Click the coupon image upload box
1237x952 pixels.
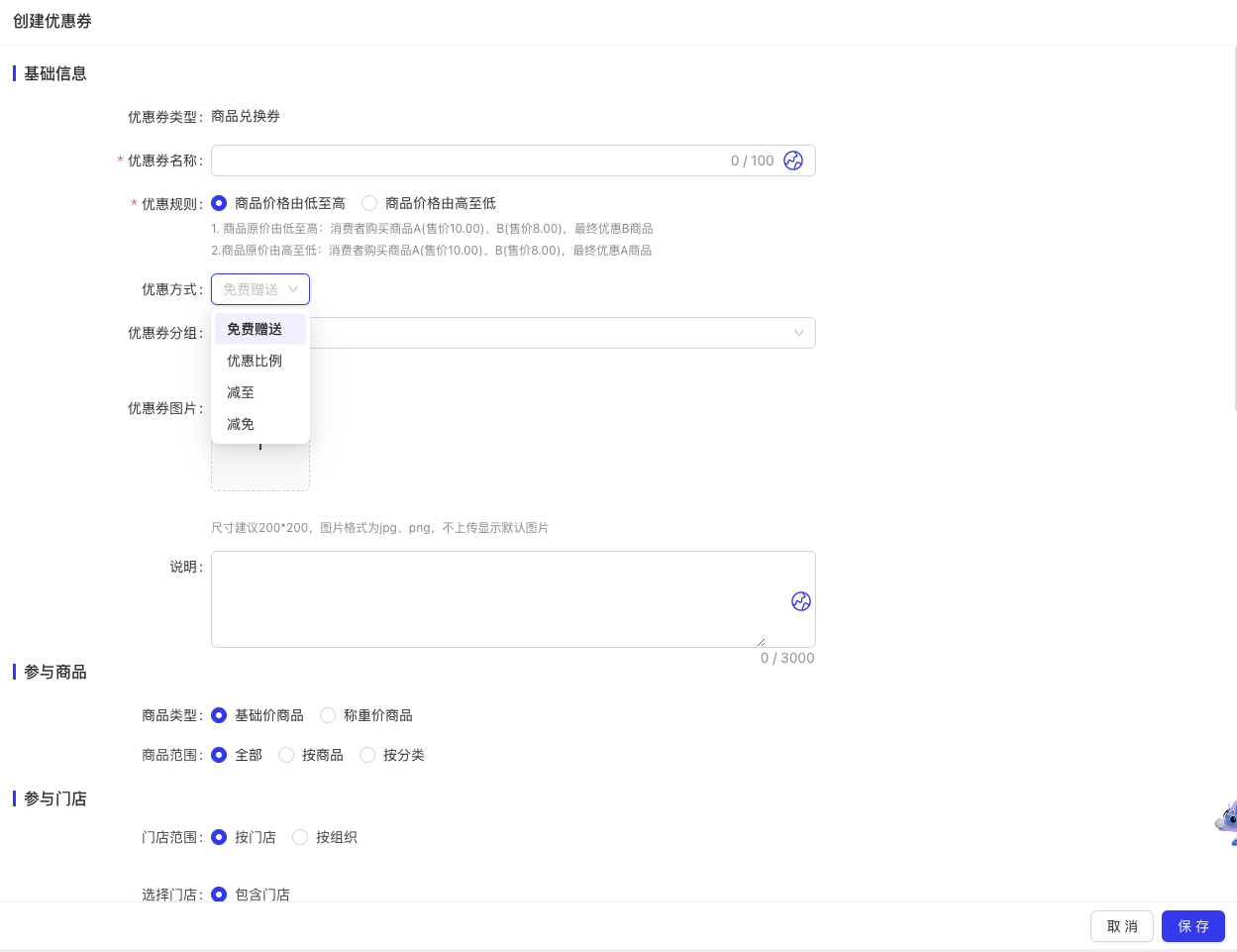(x=260, y=466)
